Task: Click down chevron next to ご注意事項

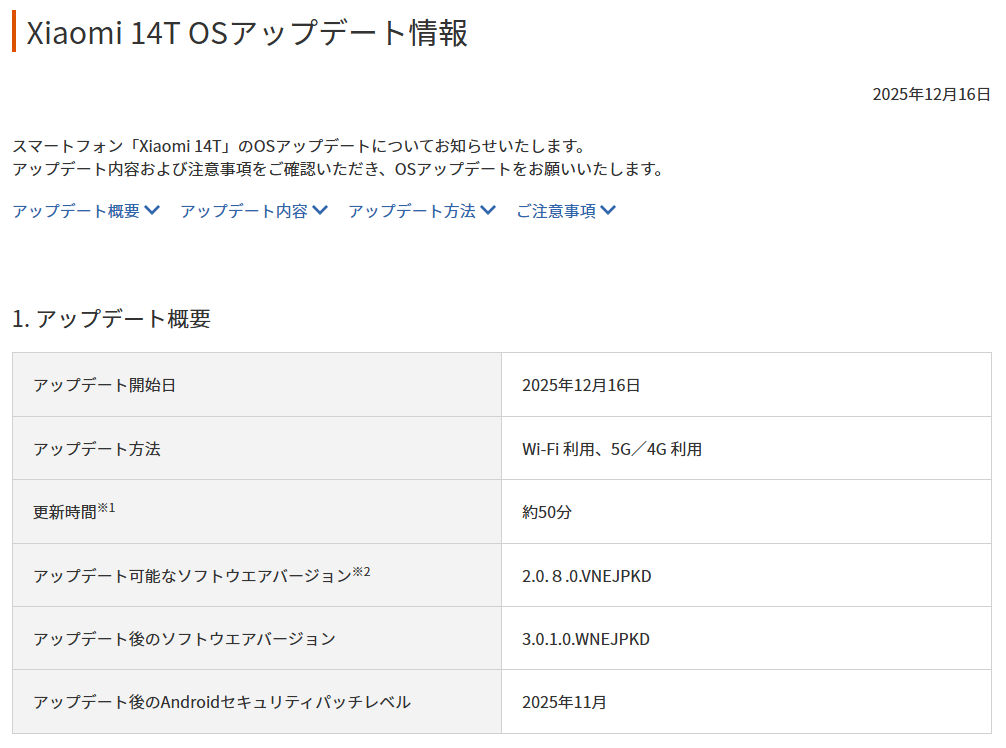Action: click(x=608, y=211)
